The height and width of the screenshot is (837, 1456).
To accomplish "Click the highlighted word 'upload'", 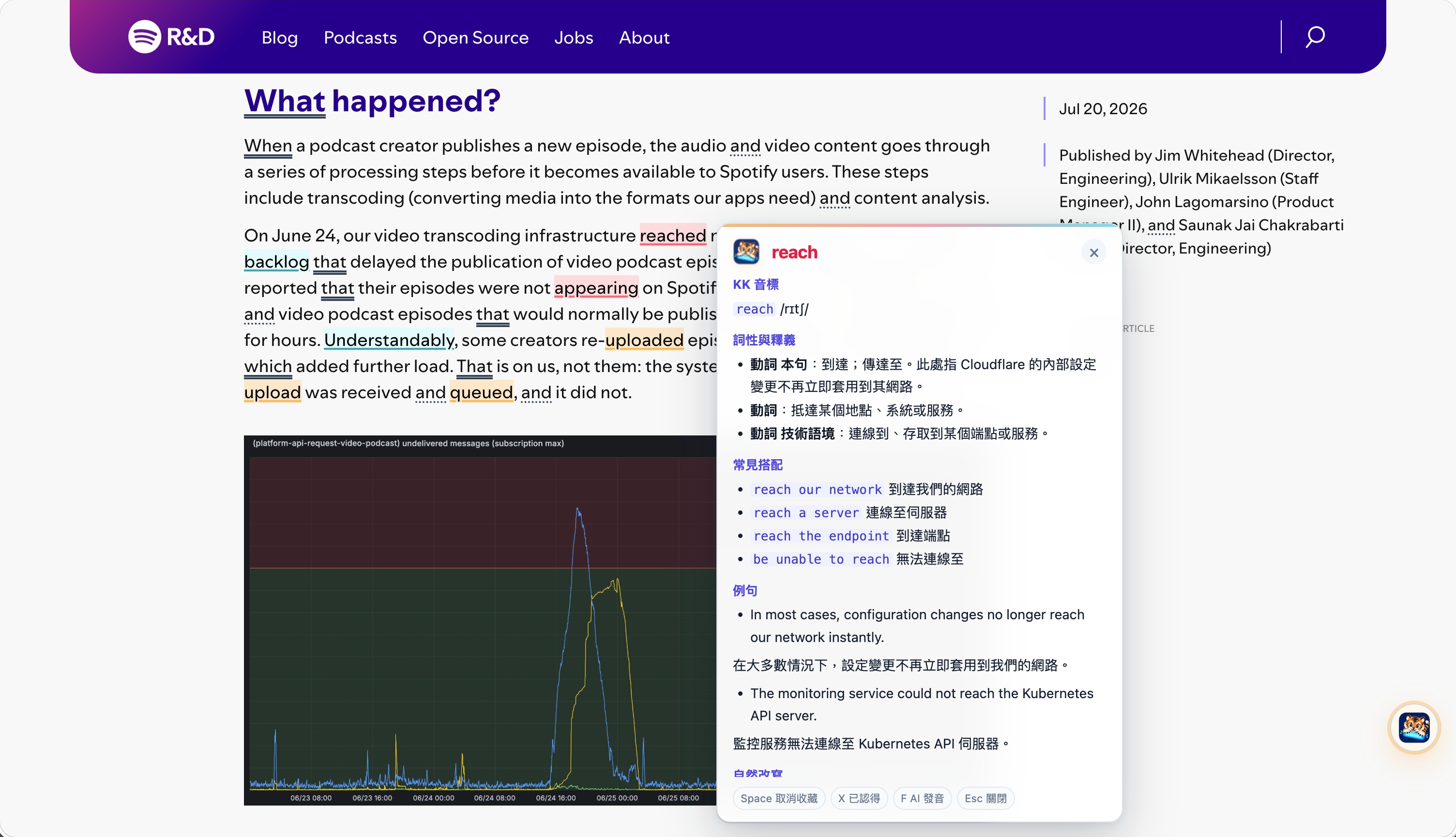I will coord(273,392).
